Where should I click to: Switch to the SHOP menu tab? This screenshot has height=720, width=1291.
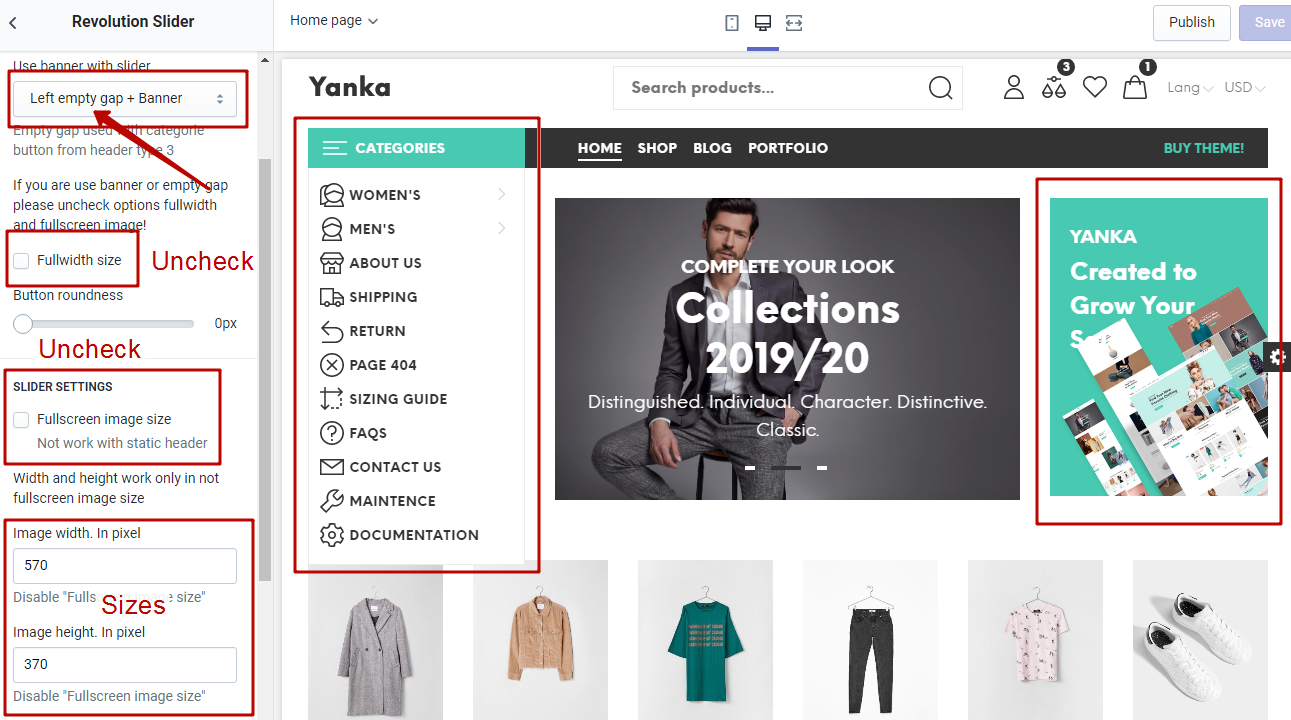(x=657, y=147)
